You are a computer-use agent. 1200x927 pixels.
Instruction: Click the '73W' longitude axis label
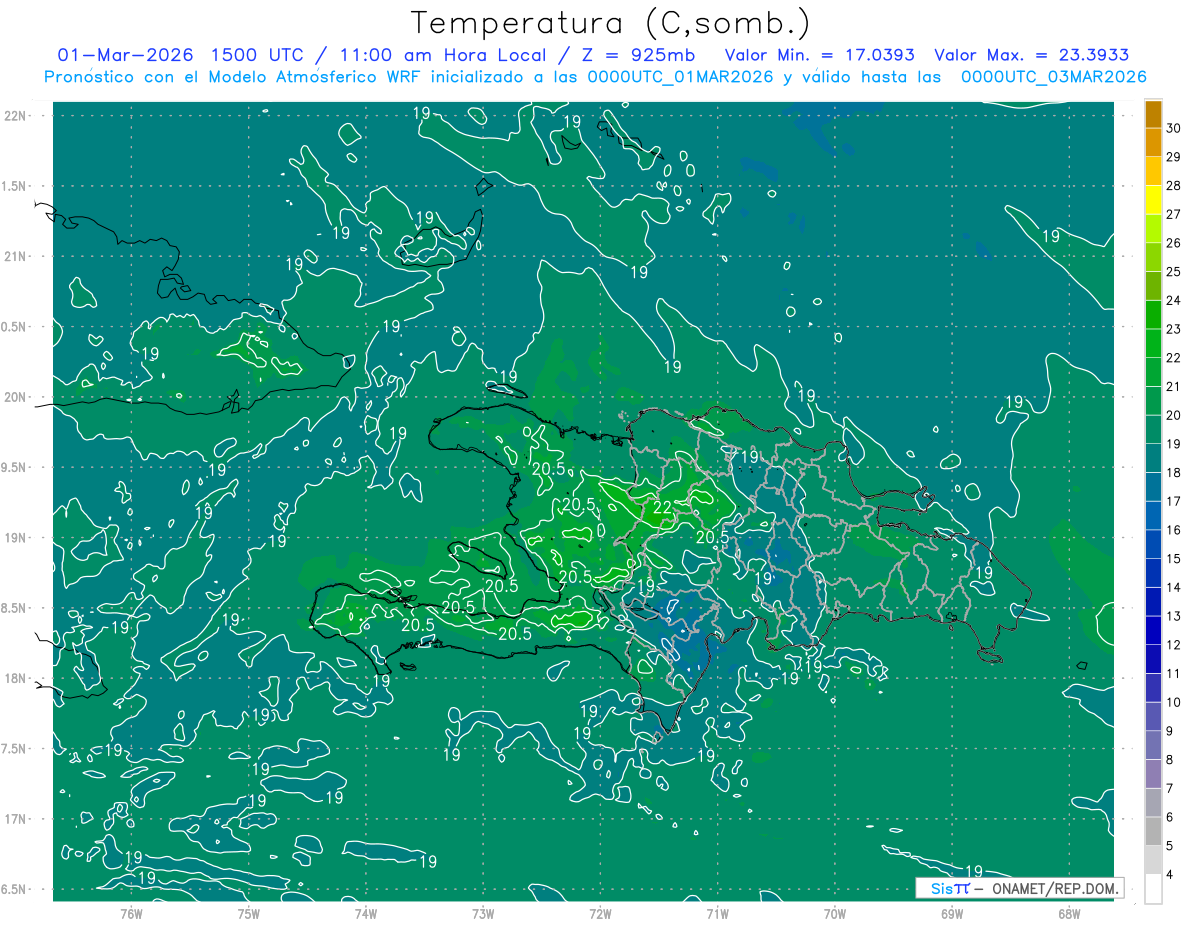pos(483,913)
